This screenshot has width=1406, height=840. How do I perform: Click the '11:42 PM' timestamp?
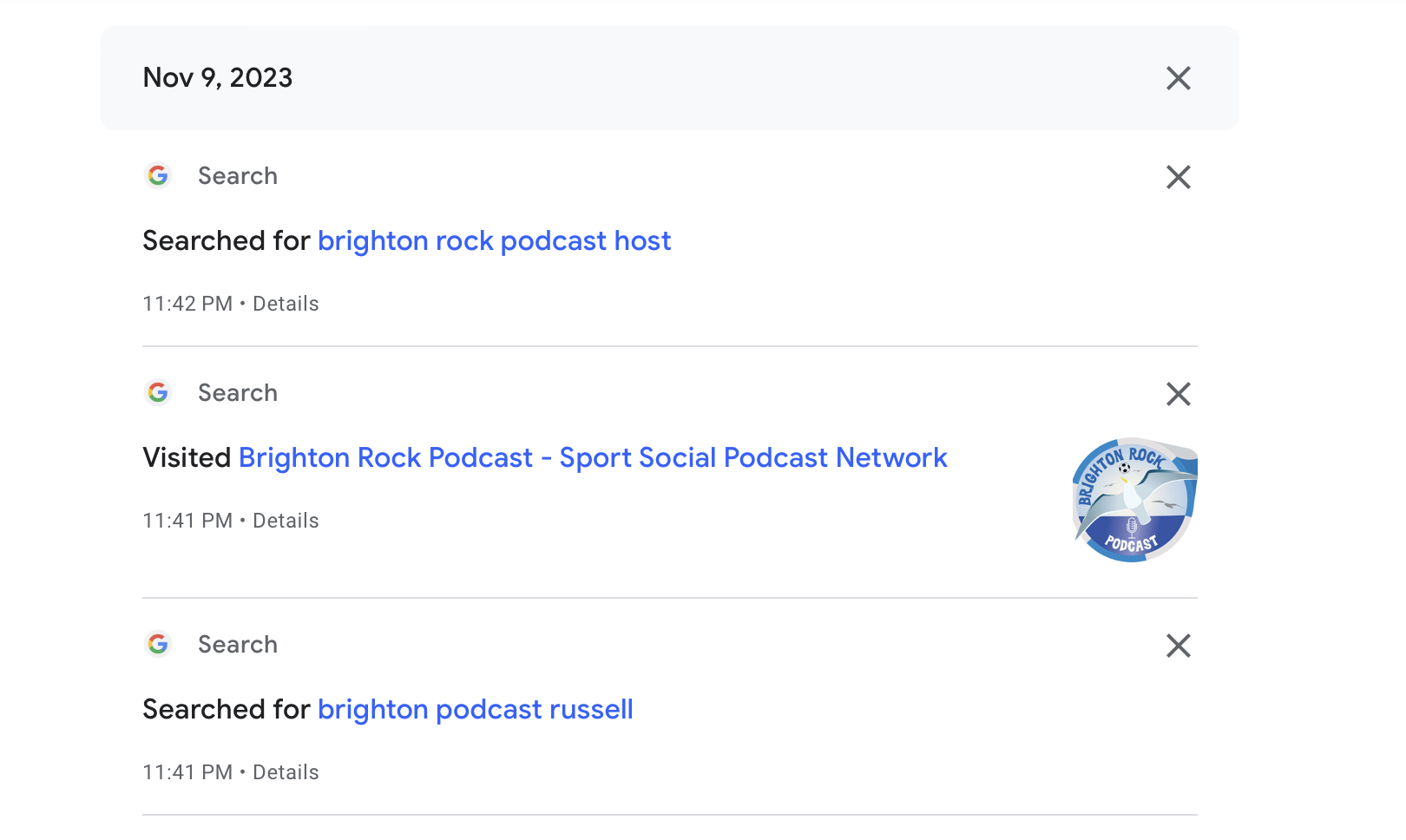pos(187,304)
